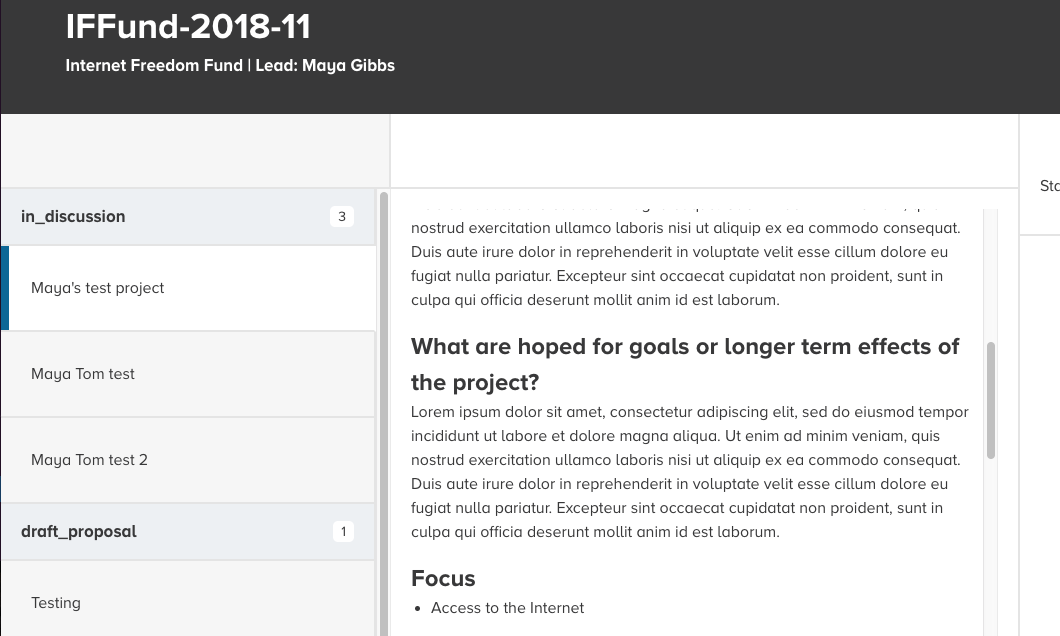Image resolution: width=1060 pixels, height=636 pixels.
Task: Click the IFFund-2018-11 title
Action: point(187,27)
